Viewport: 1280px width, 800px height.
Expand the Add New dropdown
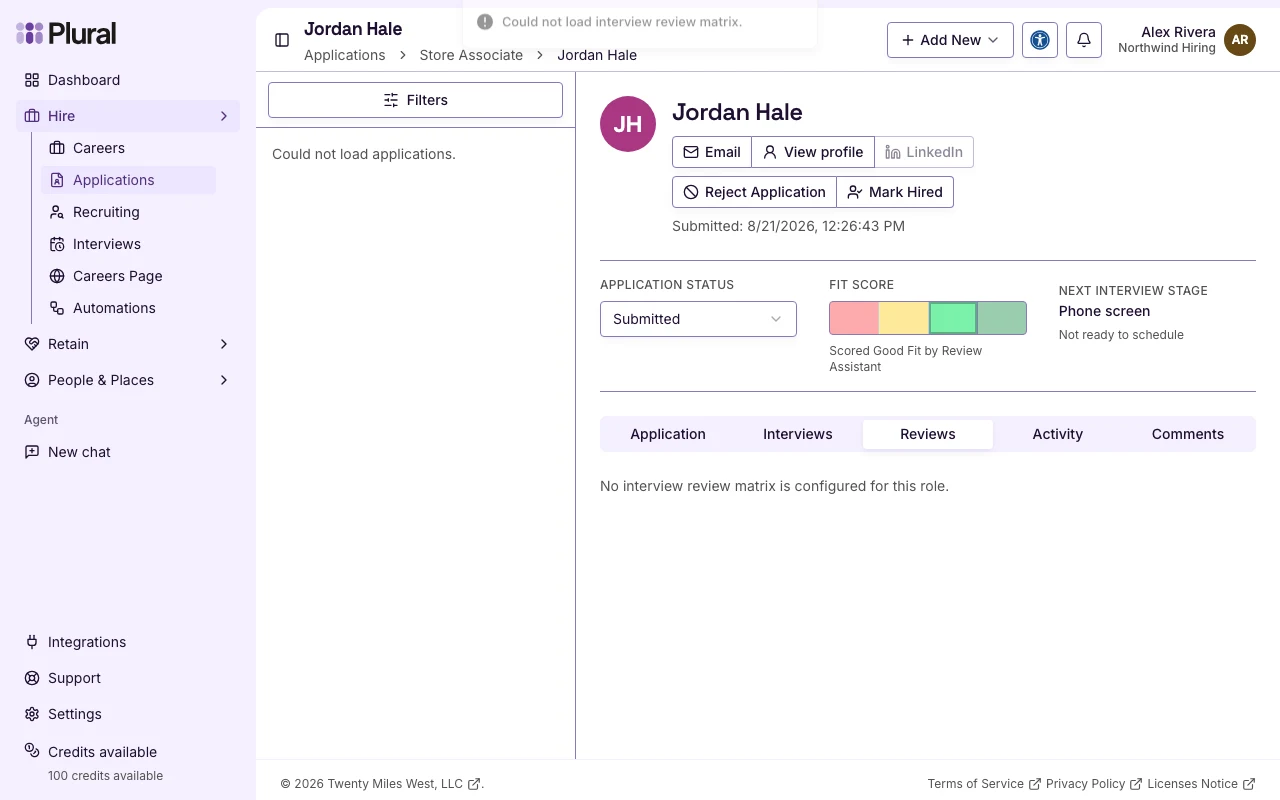coord(950,40)
